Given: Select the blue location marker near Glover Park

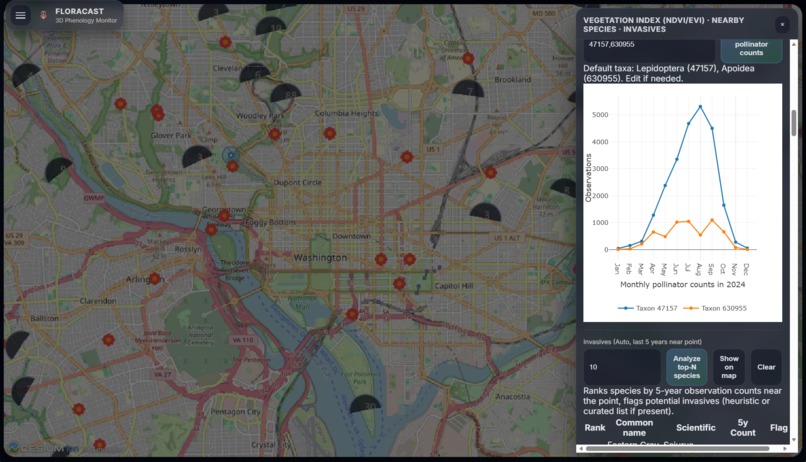Looking at the screenshot, I should pos(231,154).
